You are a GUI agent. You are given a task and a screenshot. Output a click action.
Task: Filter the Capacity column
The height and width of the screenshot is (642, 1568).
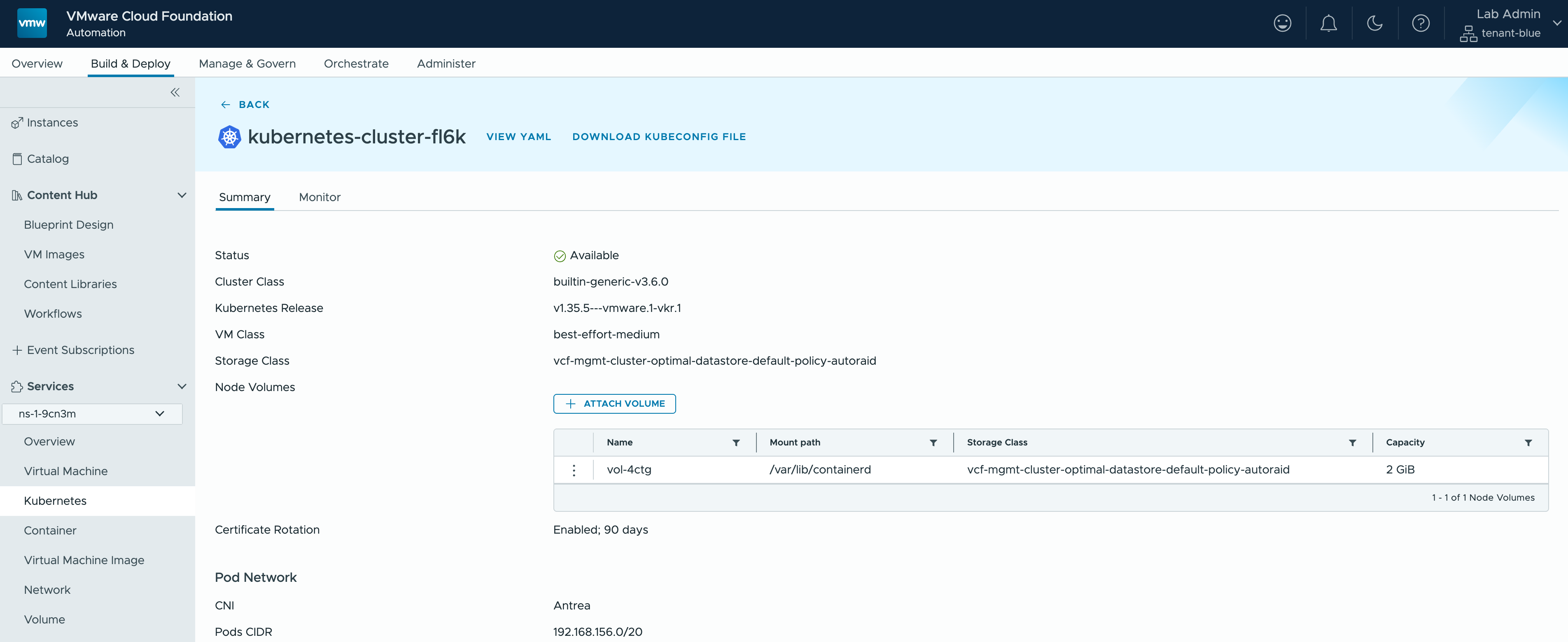point(1528,443)
